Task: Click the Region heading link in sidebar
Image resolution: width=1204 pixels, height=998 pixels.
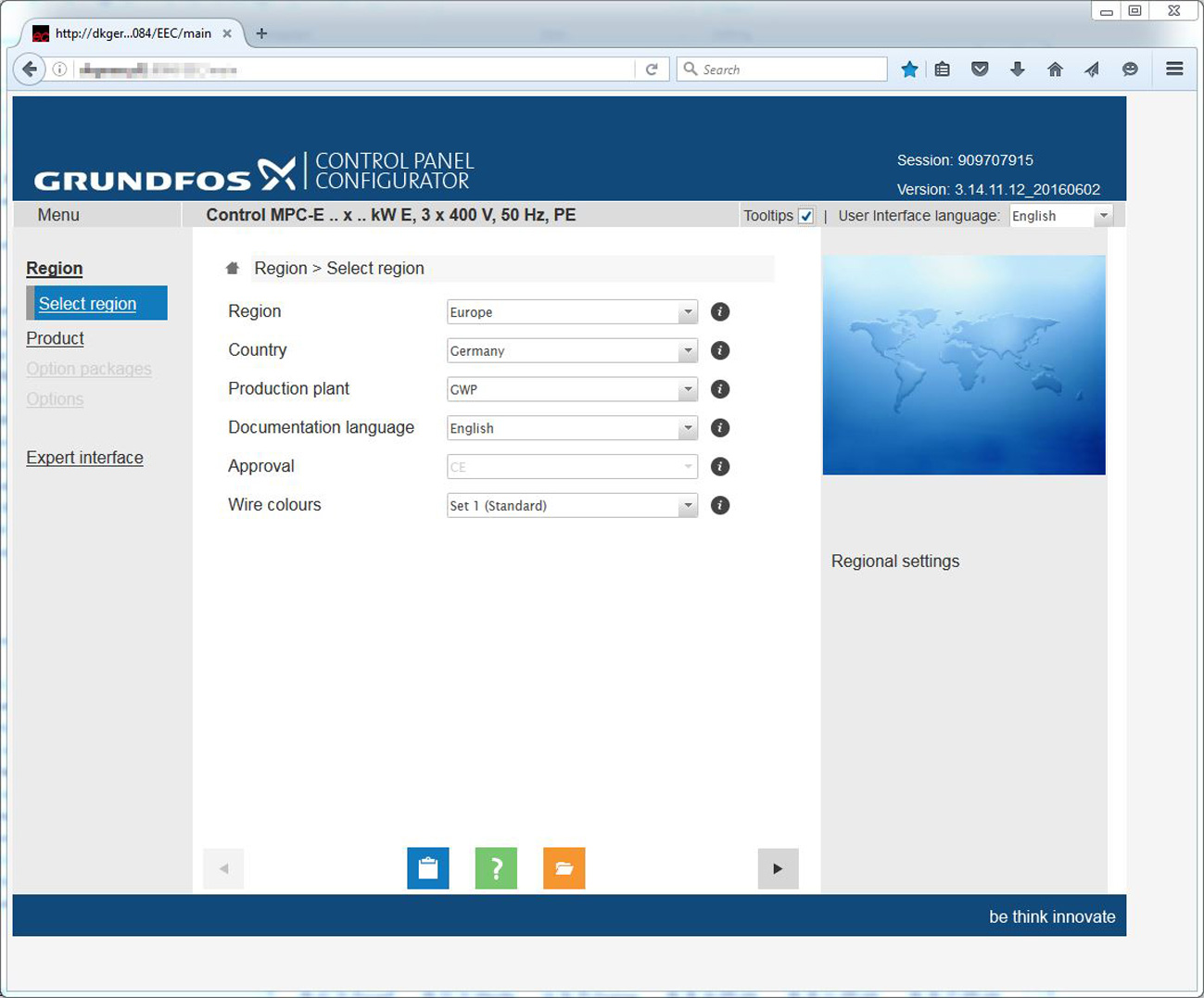Action: pos(55,269)
